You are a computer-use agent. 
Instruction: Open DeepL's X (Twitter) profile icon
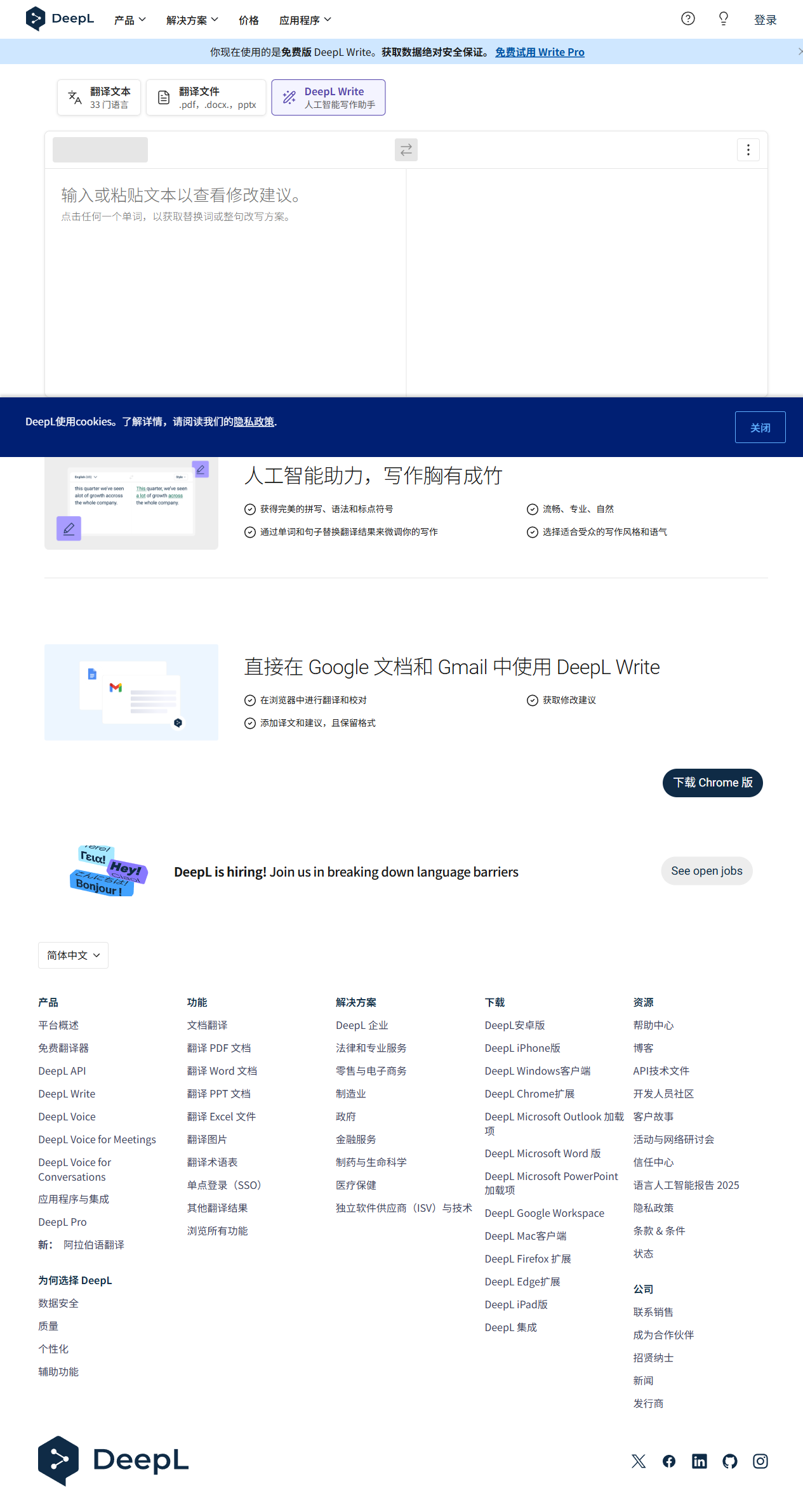click(x=639, y=1461)
